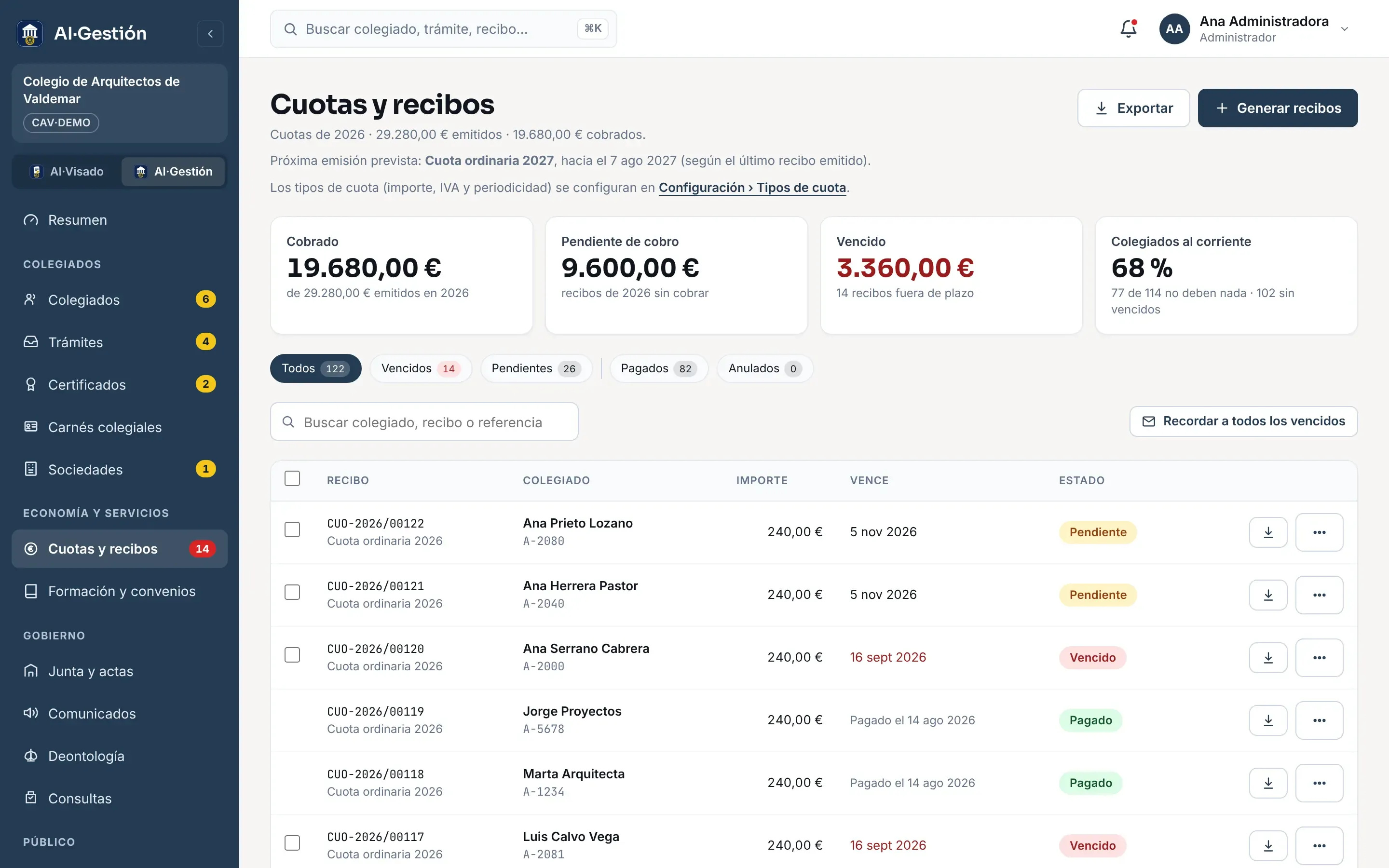Open Carnés colegiales section

tap(120, 427)
